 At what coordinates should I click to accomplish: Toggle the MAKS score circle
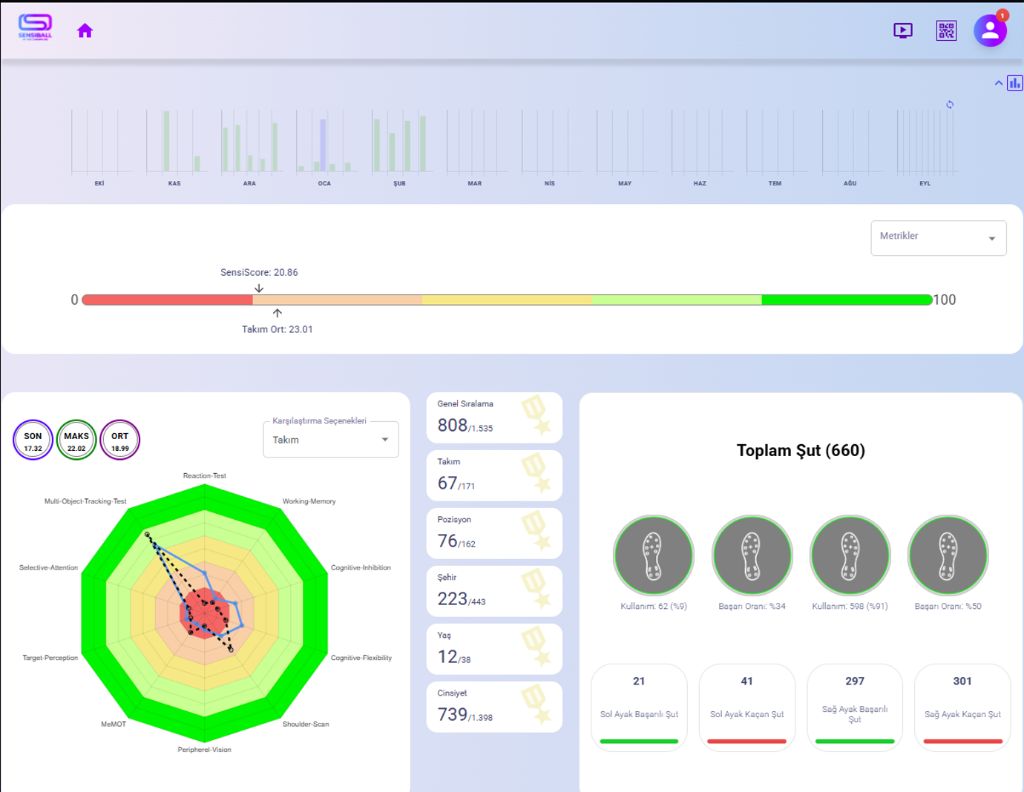[x=76, y=439]
